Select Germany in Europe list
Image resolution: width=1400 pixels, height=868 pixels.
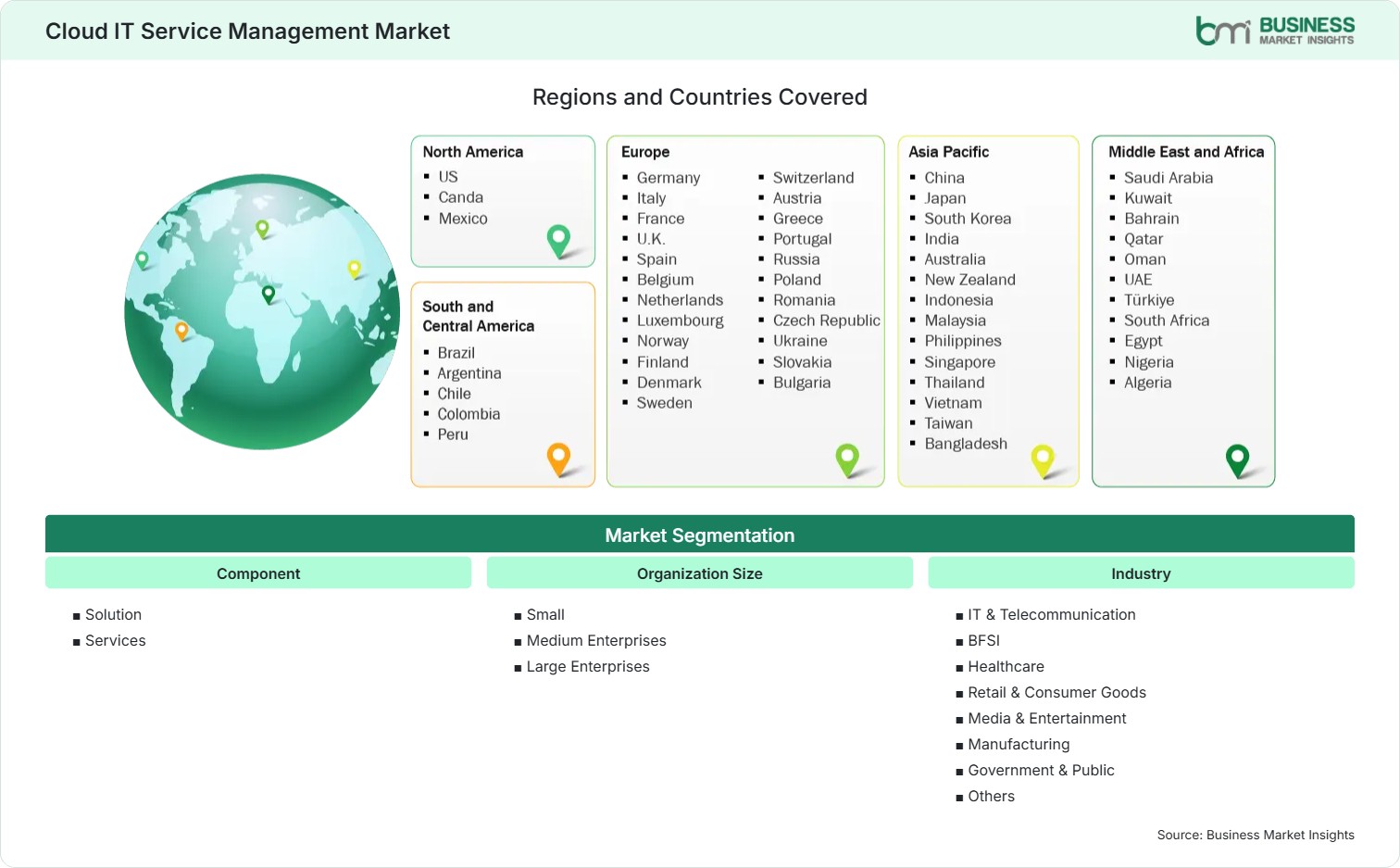(x=669, y=178)
